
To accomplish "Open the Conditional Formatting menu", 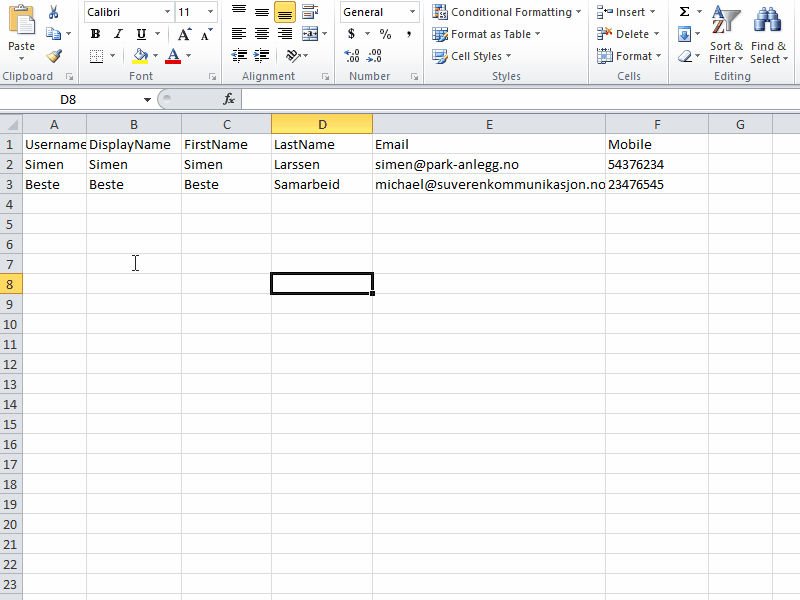I will tap(507, 12).
